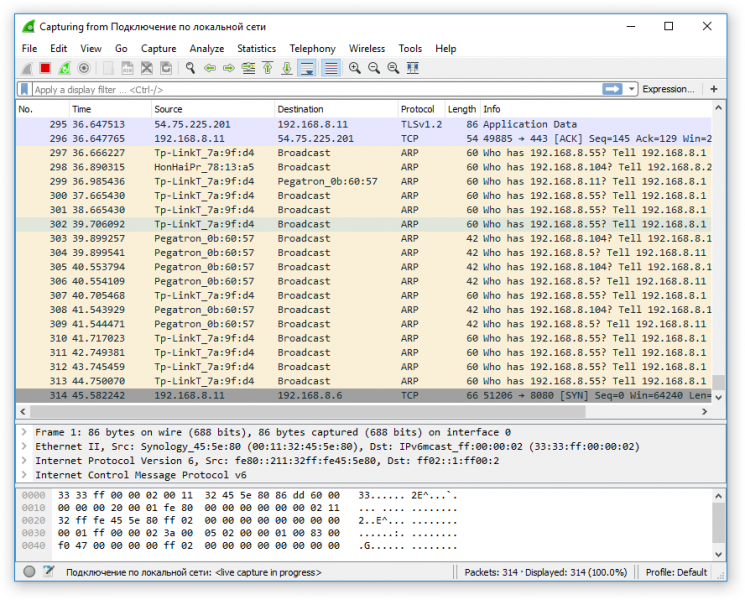Open the Go menu
The height and width of the screenshot is (600, 745).
(x=121, y=48)
